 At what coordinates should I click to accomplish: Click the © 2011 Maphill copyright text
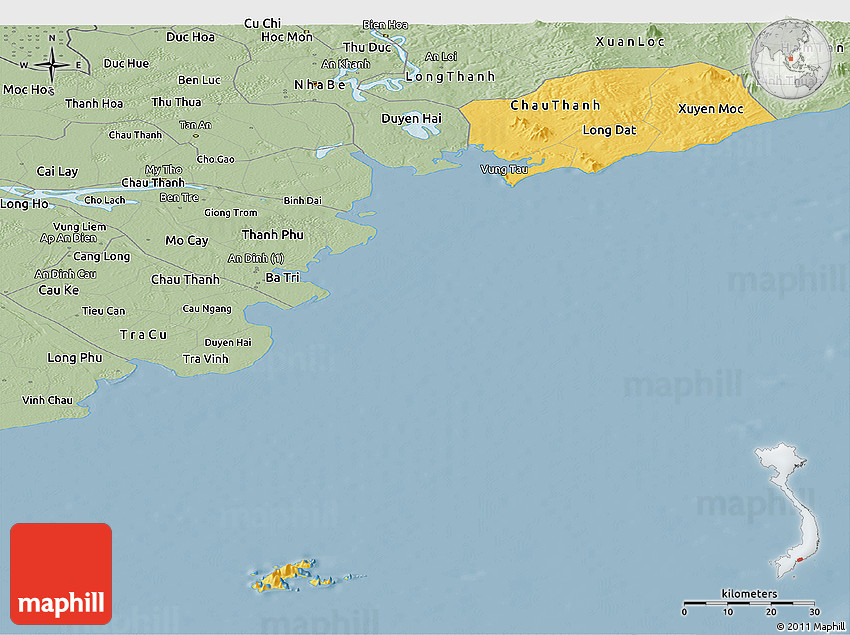pos(810,626)
